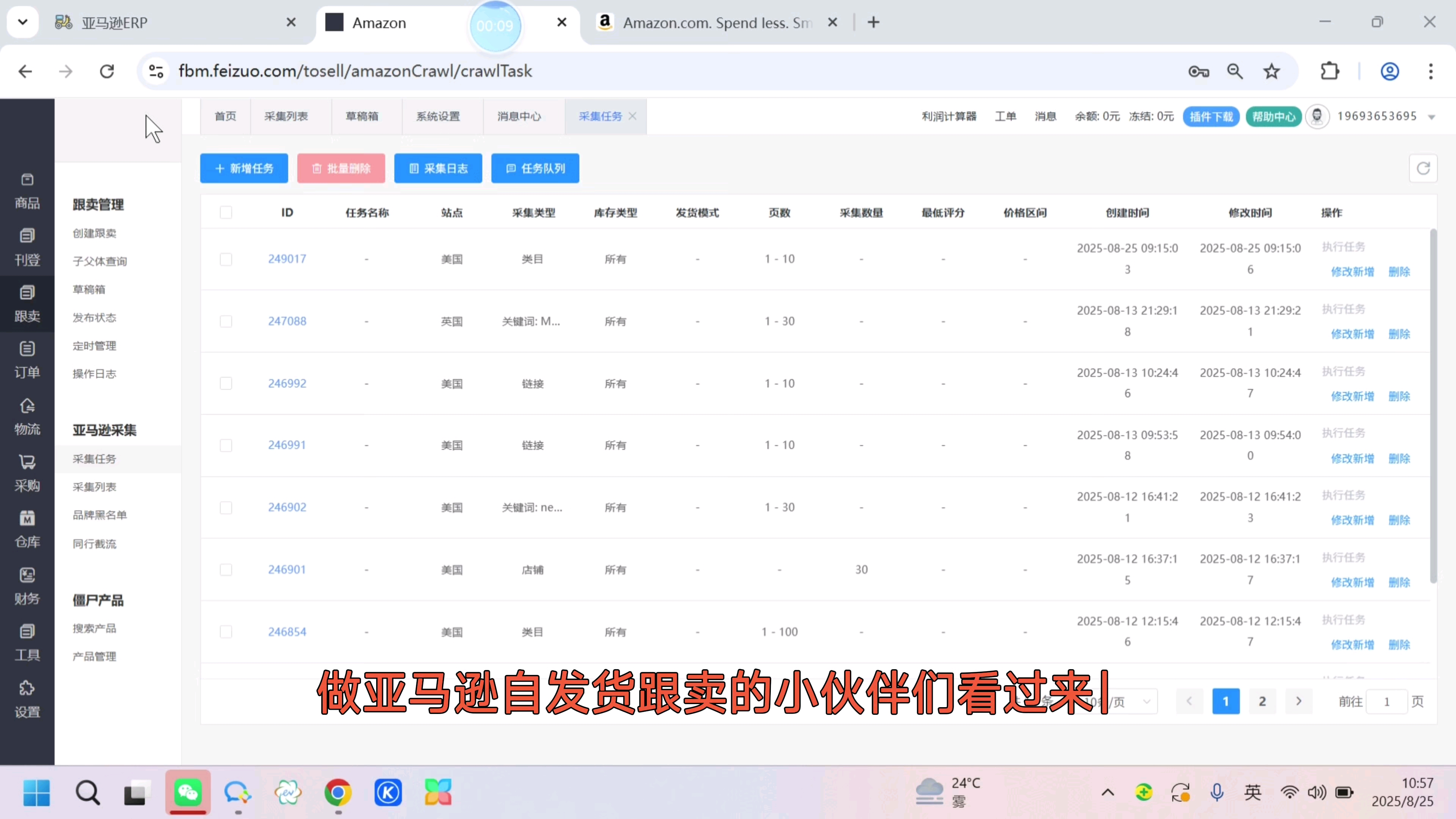This screenshot has width=1456, height=819.
Task: Switch to the 采集列表 tab
Action: pos(286,116)
